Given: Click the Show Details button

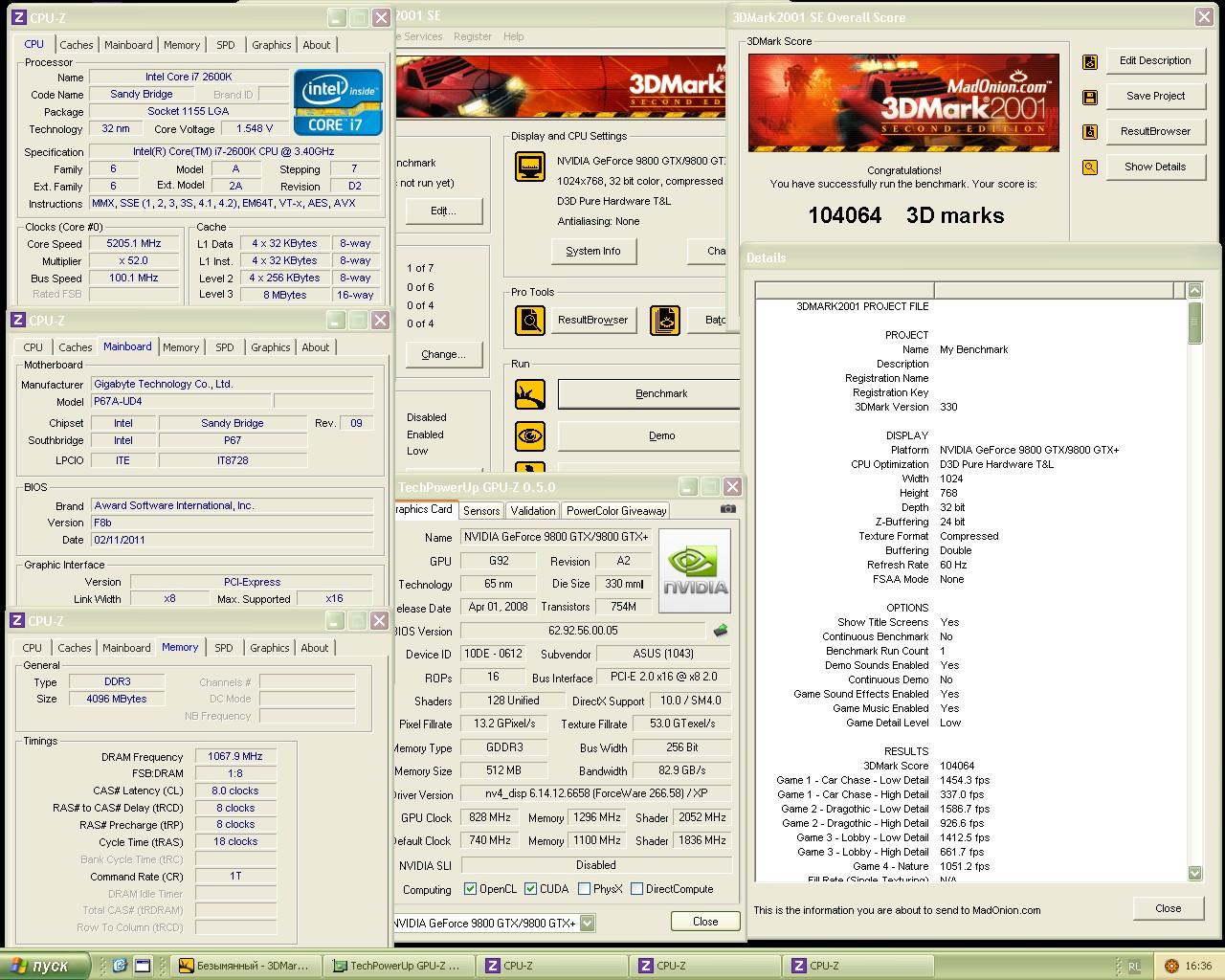Looking at the screenshot, I should pos(1155,167).
